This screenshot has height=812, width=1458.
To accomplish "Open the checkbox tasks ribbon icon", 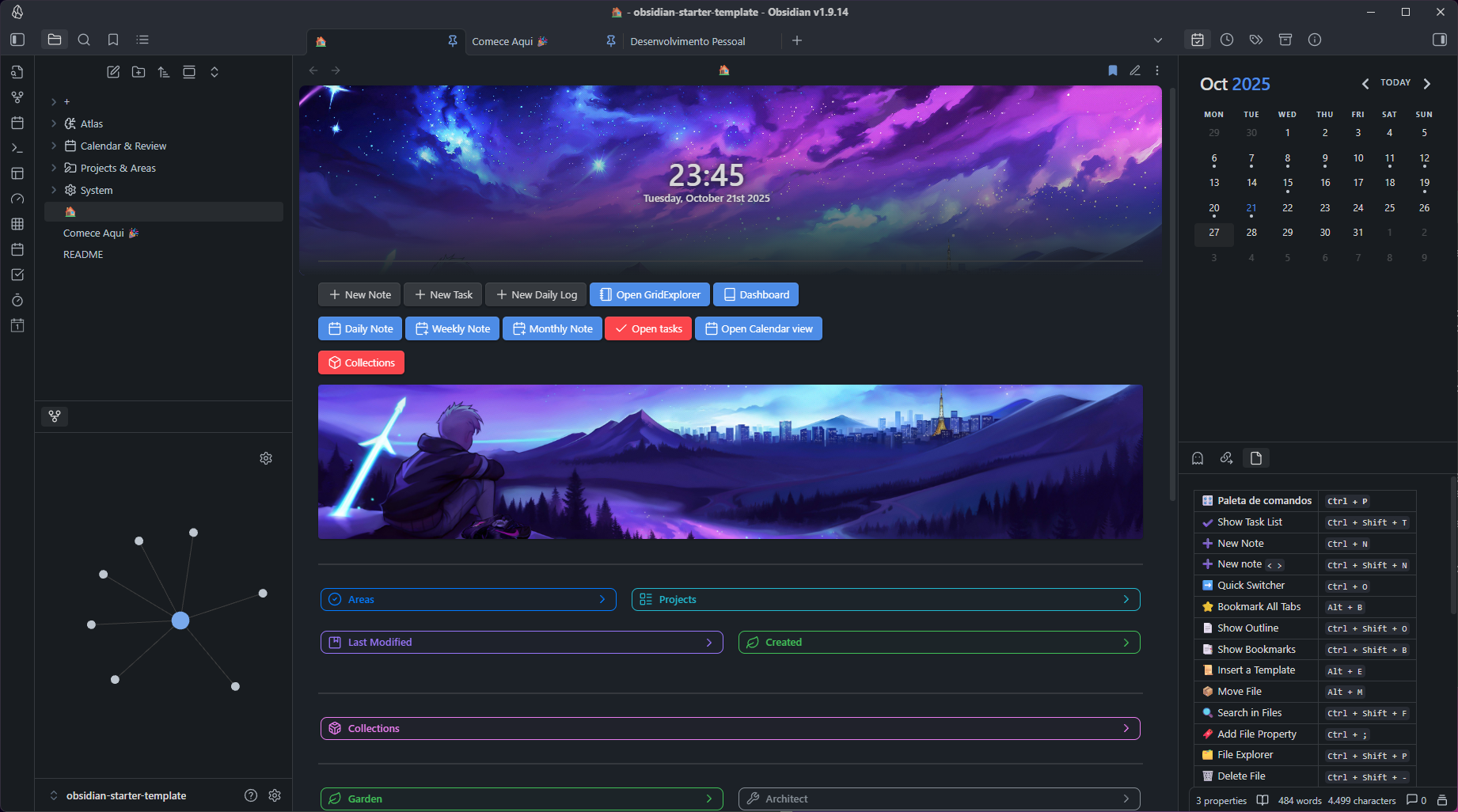I will [17, 275].
